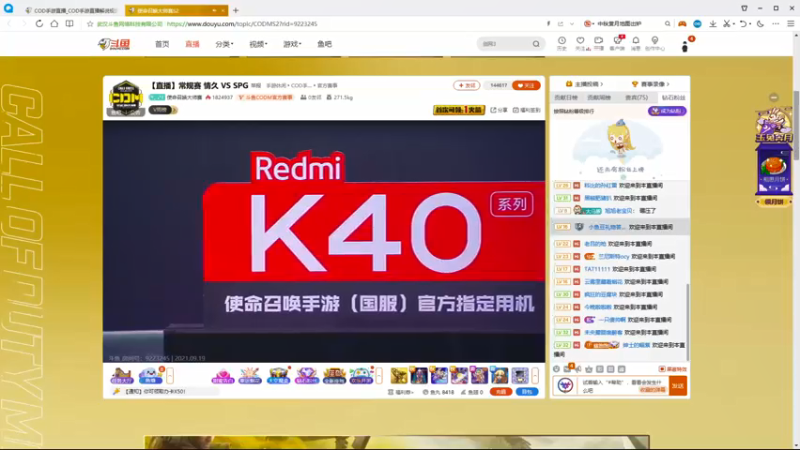Switch to the 钻石粉丝 tab

point(673,97)
